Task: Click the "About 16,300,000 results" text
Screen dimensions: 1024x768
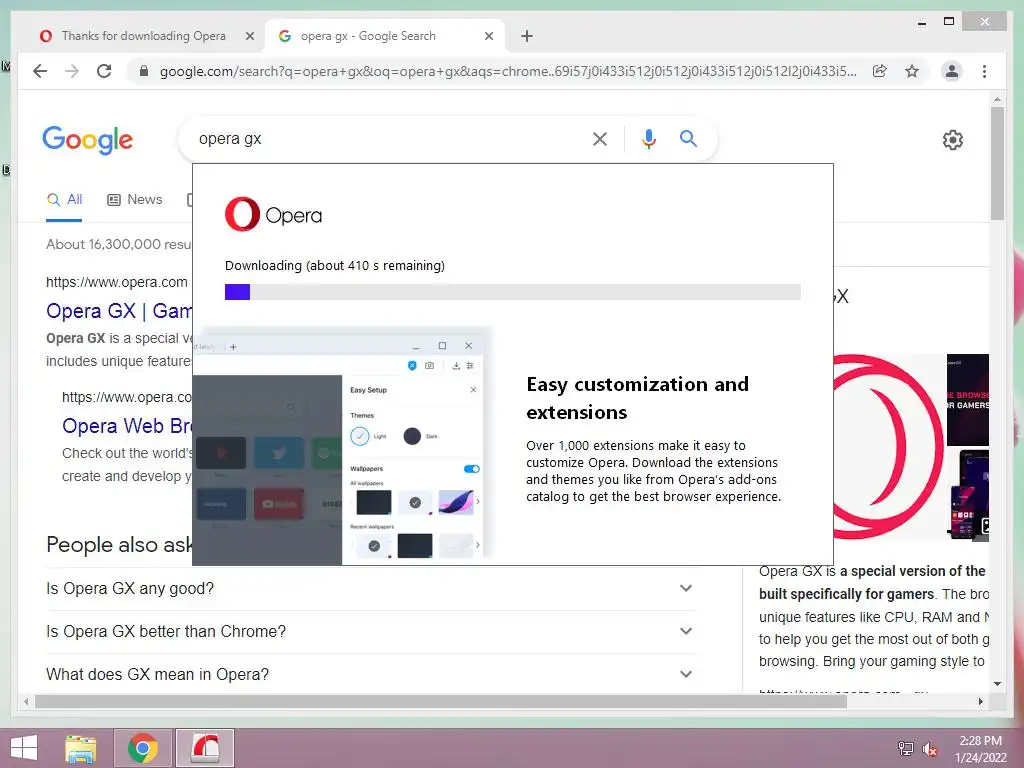Action: 119,244
